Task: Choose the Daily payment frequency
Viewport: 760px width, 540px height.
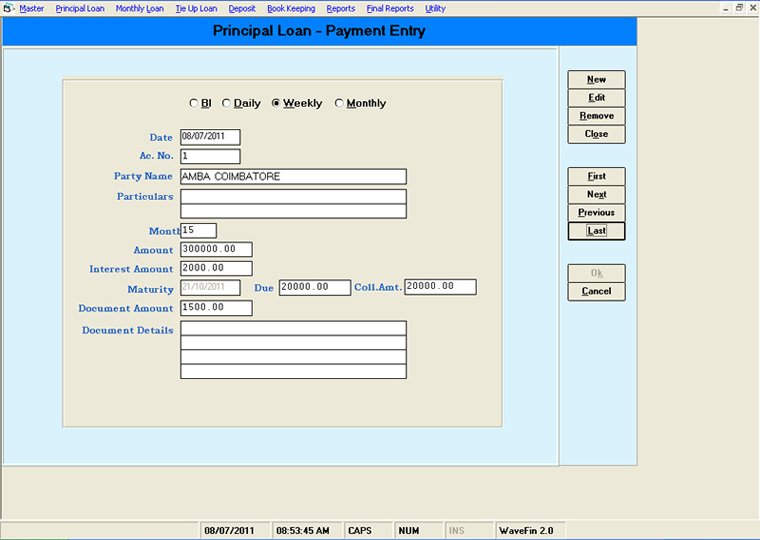Action: tap(227, 103)
